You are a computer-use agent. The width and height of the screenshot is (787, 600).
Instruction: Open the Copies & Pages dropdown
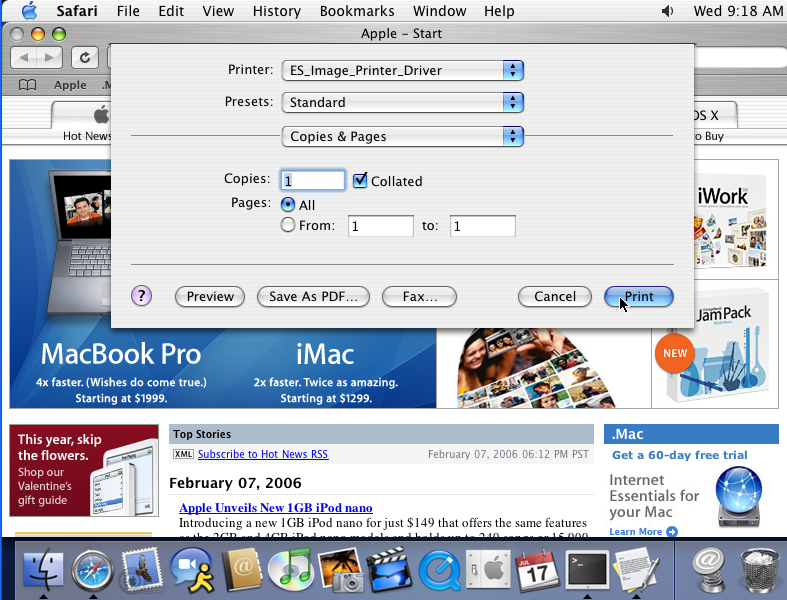pos(403,137)
